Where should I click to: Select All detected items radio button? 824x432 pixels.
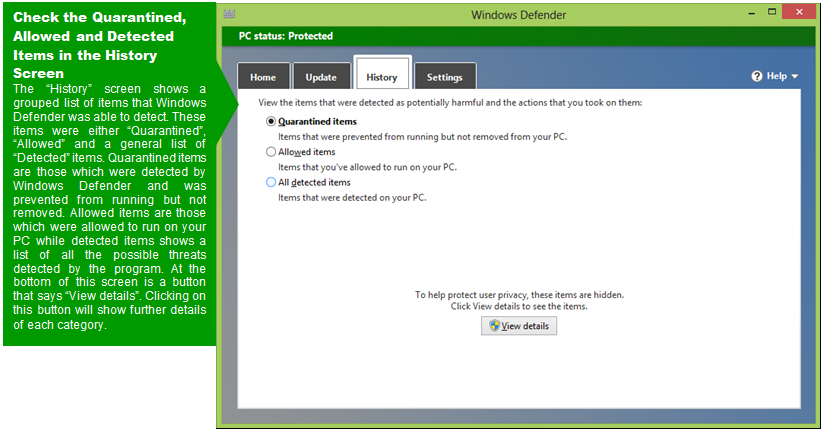271,182
